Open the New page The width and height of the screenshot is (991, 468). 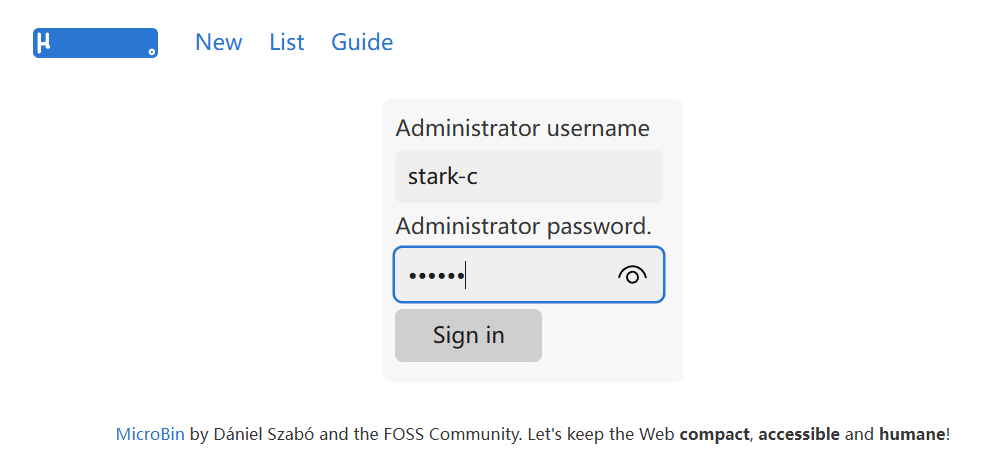(x=218, y=42)
